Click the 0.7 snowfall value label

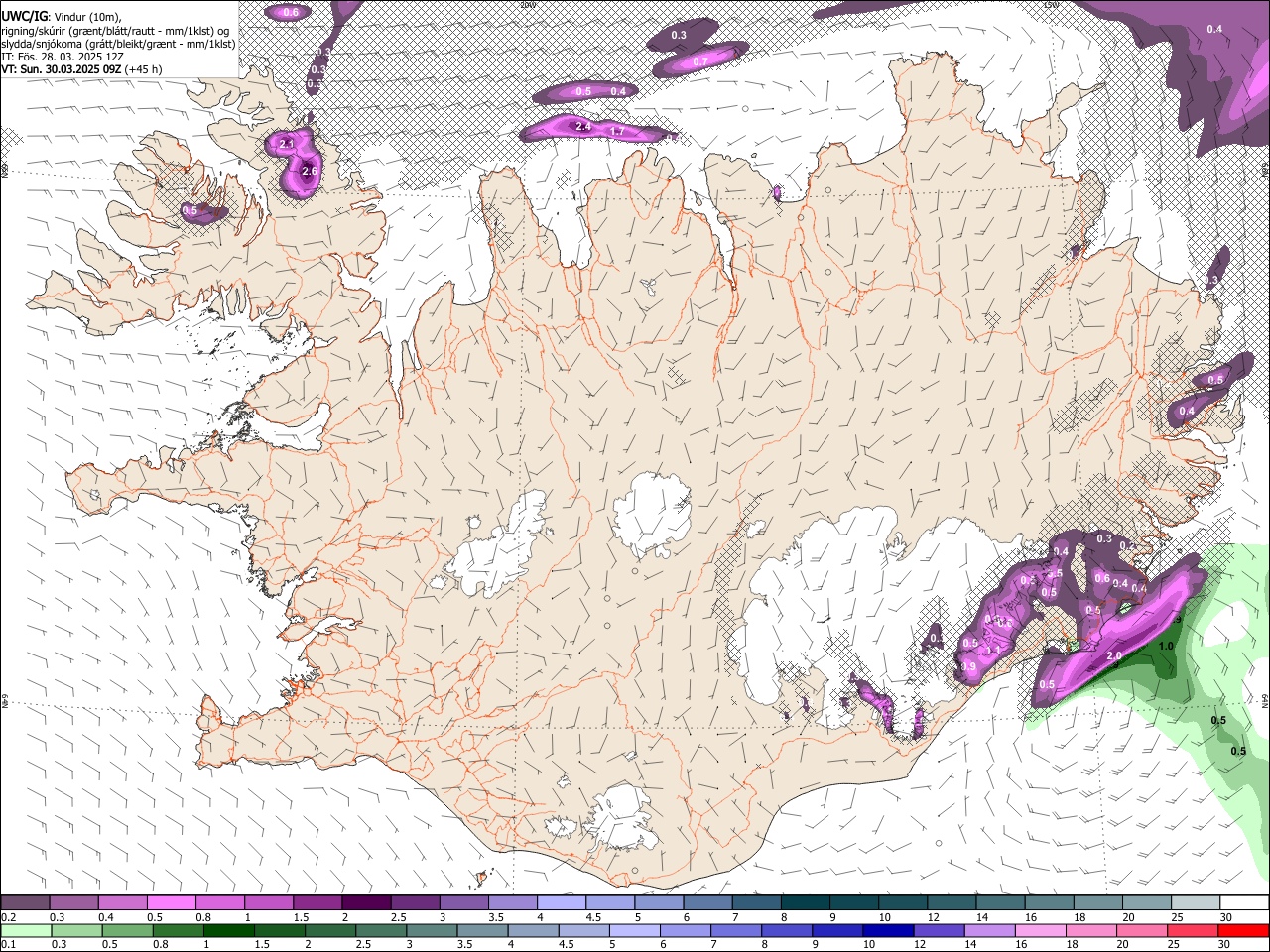pos(700,61)
